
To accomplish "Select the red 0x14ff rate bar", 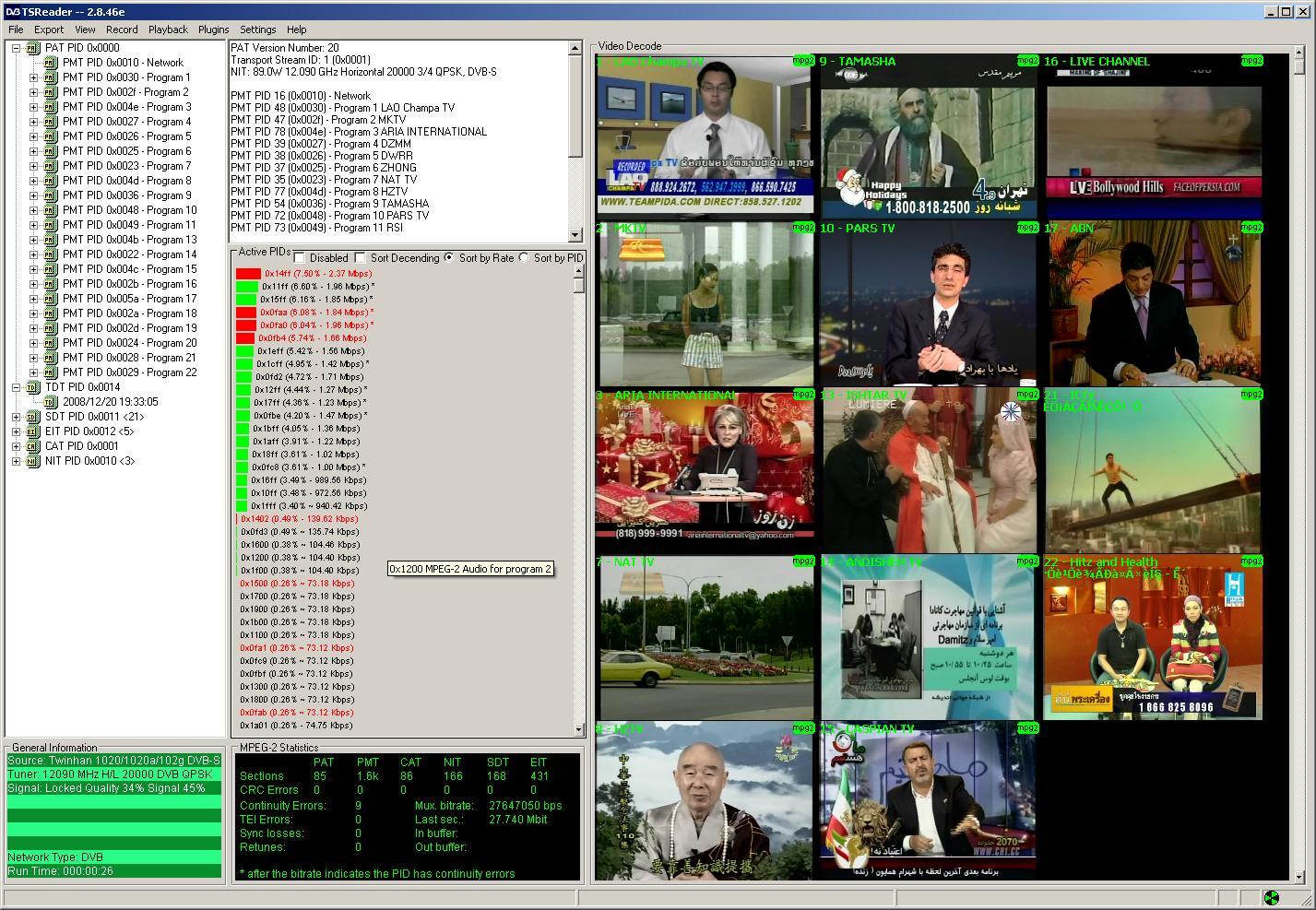I will coord(249,274).
